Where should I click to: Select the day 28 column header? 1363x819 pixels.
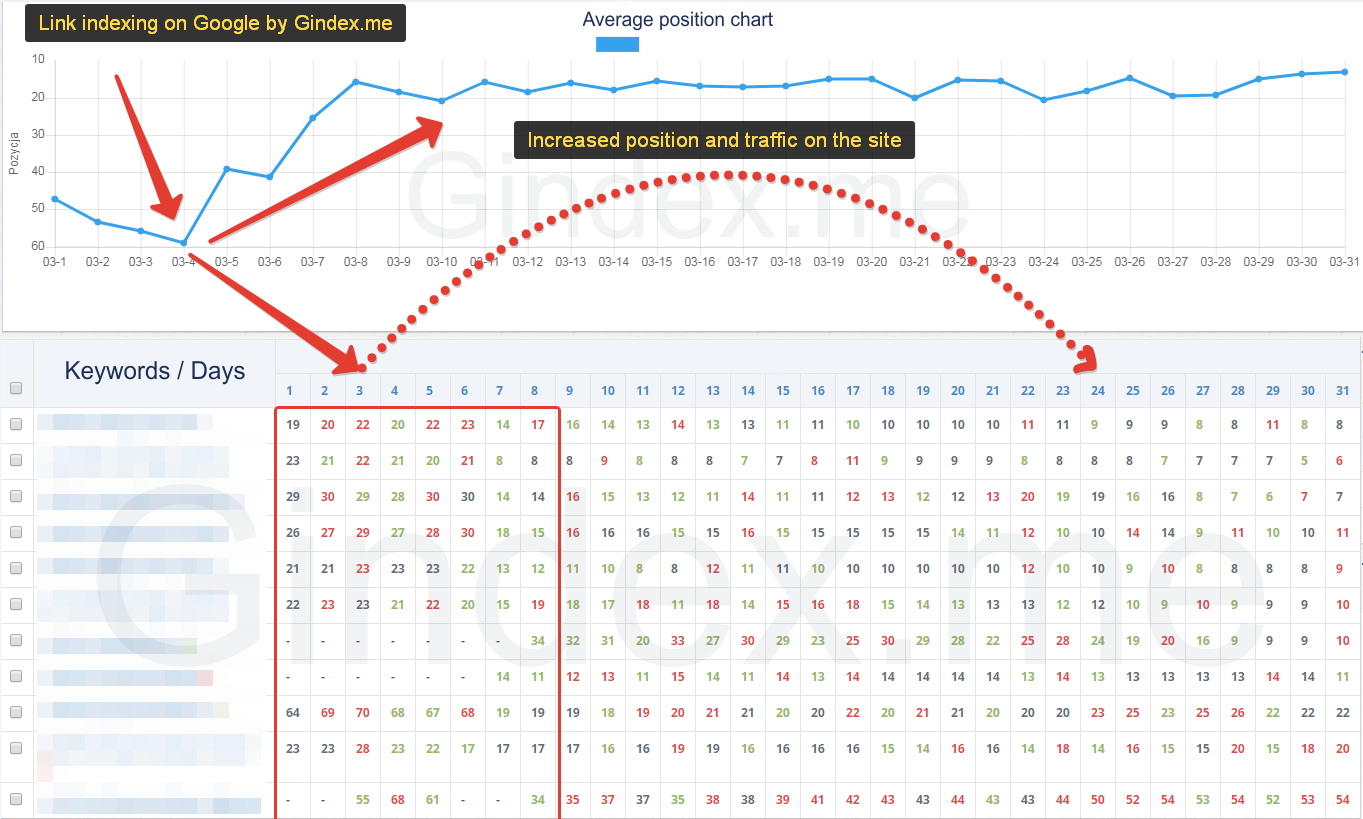[1238, 391]
